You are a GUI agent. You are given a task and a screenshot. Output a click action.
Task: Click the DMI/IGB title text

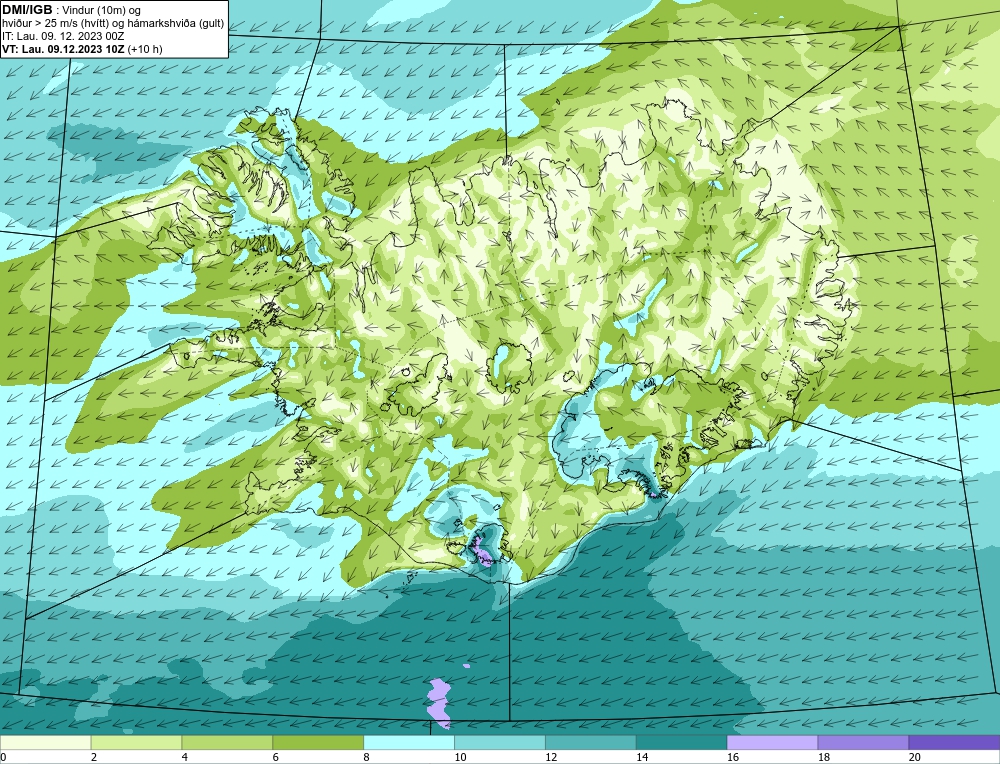pos(27,10)
